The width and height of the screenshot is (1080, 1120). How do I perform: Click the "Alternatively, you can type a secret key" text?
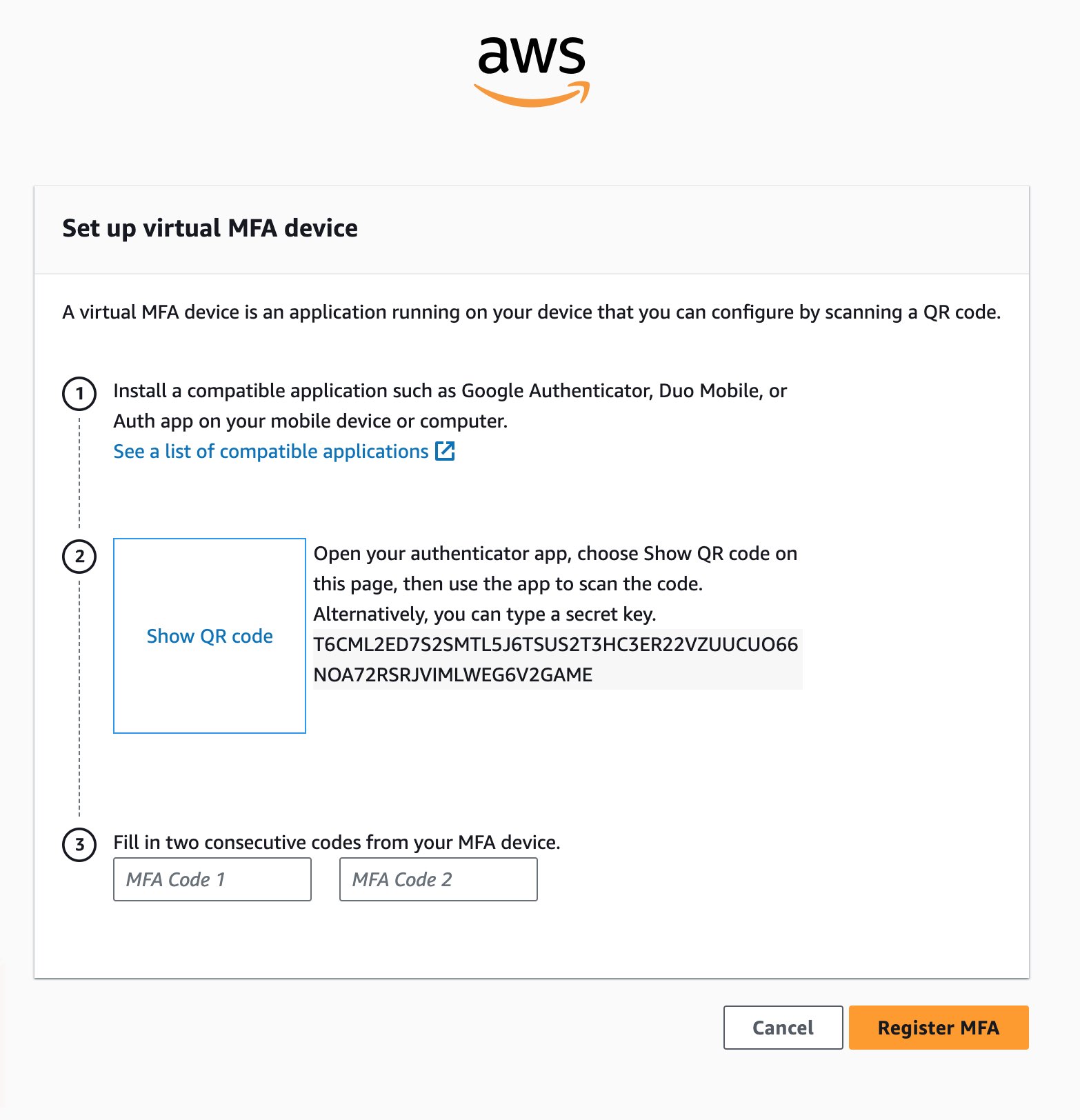point(485,614)
